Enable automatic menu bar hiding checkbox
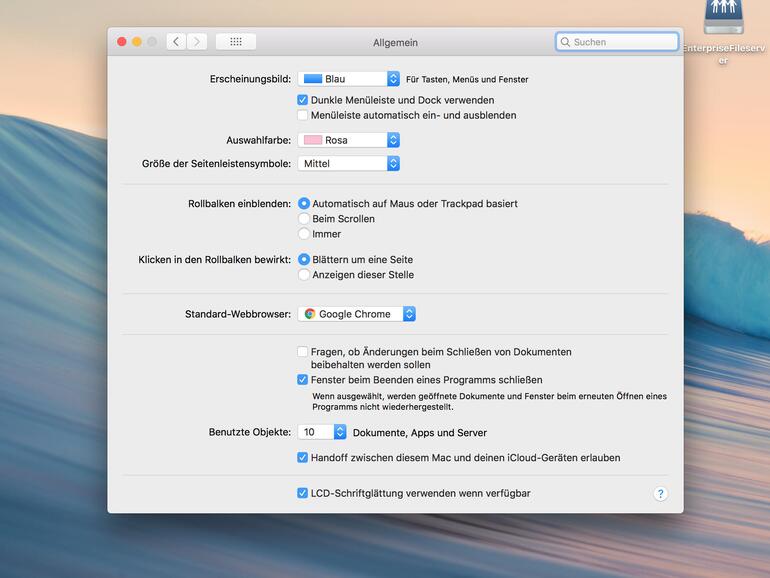770x578 pixels. point(303,115)
